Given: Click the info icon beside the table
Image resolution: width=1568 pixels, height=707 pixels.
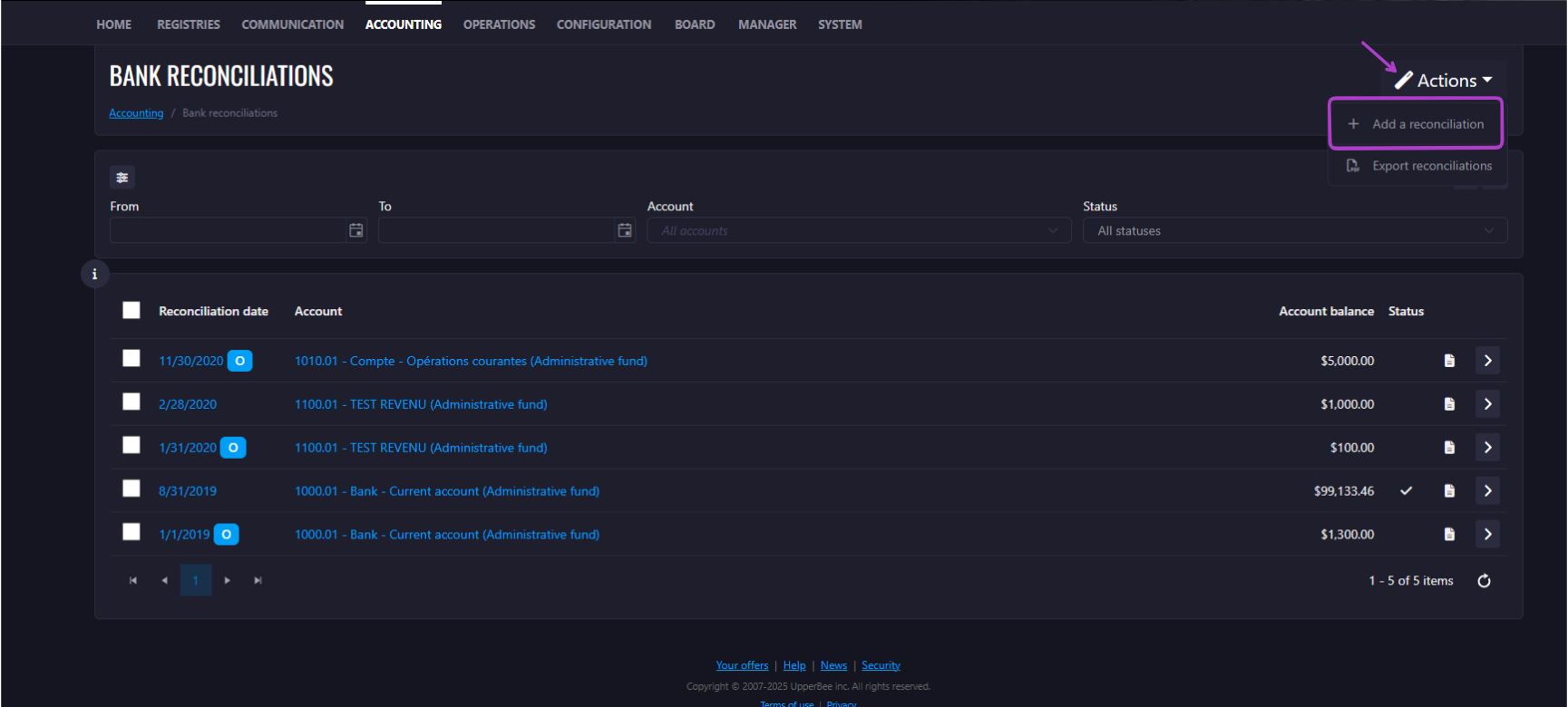Looking at the screenshot, I should (94, 274).
